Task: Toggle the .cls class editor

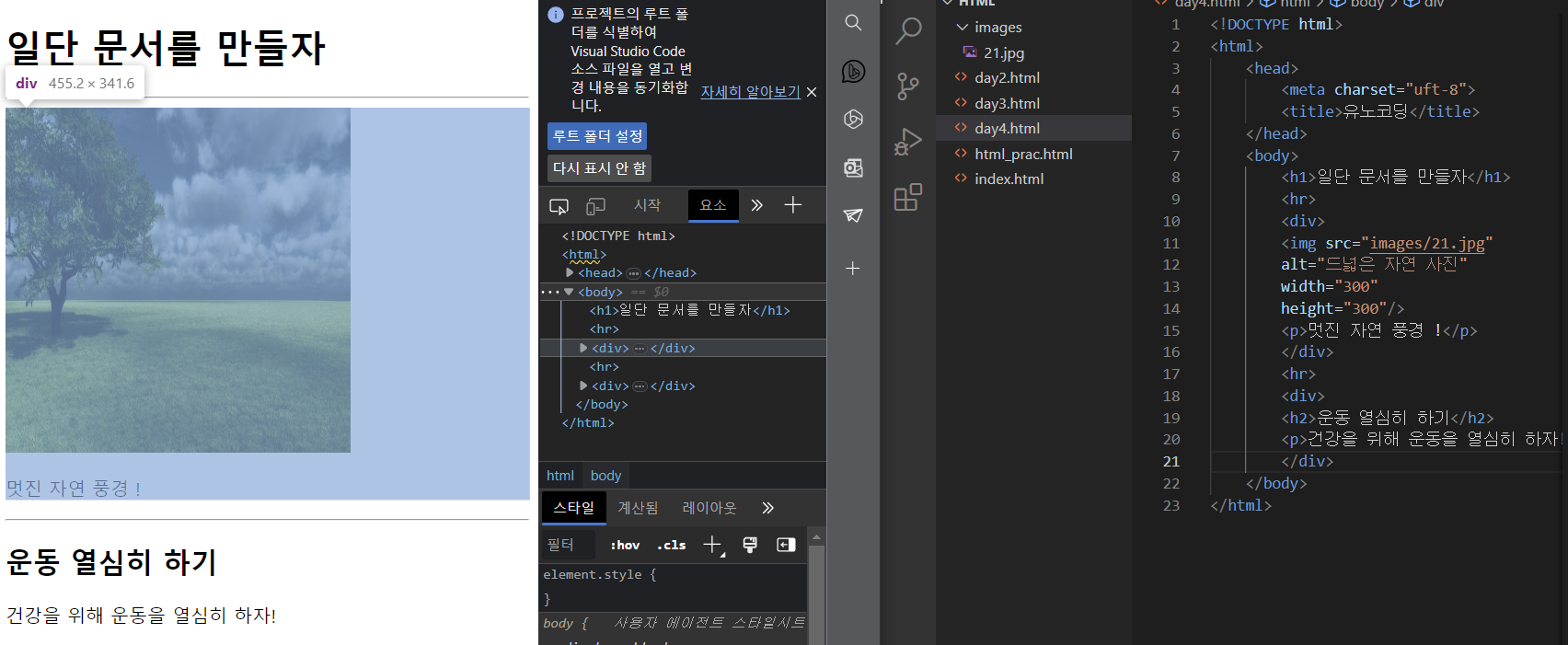Action: click(x=672, y=545)
